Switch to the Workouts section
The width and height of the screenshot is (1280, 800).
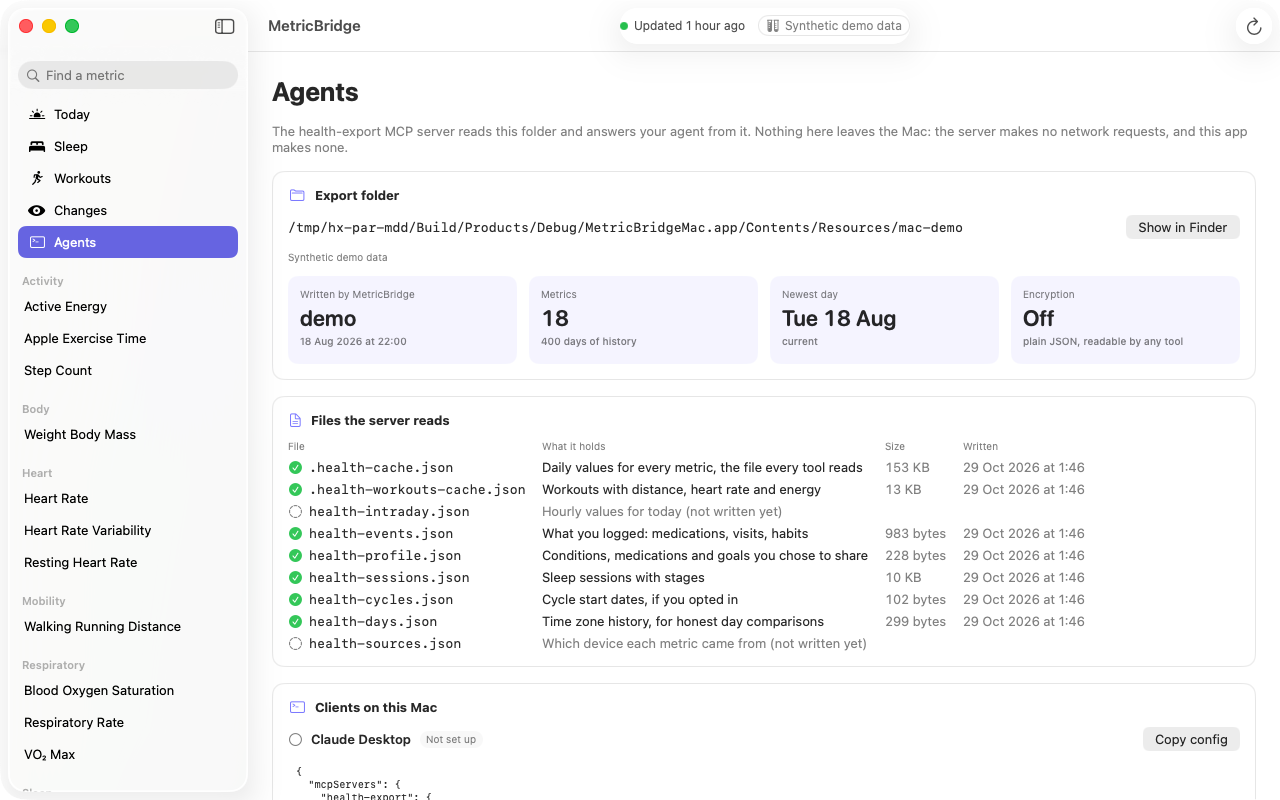tap(128, 178)
